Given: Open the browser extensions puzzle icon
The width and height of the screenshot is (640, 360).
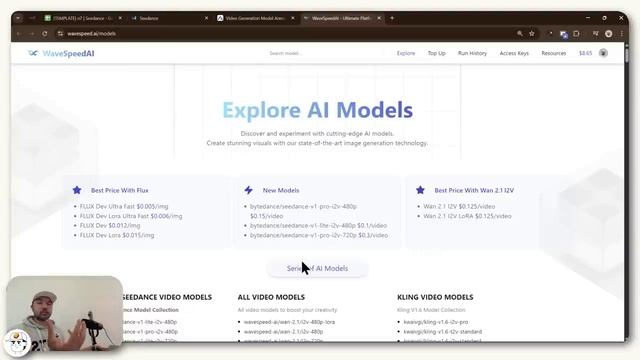Looking at the screenshot, I should point(576,33).
